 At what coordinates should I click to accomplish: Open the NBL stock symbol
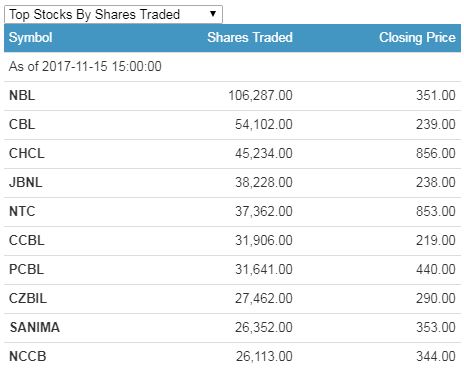(x=22, y=95)
